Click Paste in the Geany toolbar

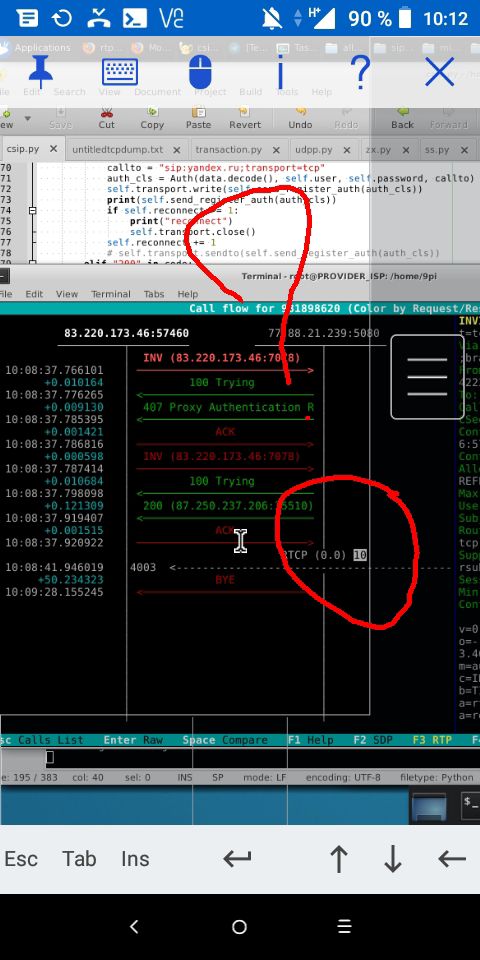click(x=198, y=118)
